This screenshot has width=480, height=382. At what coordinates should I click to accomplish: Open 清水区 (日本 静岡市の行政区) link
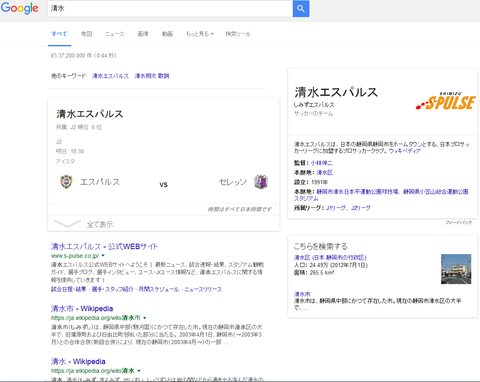click(x=330, y=257)
